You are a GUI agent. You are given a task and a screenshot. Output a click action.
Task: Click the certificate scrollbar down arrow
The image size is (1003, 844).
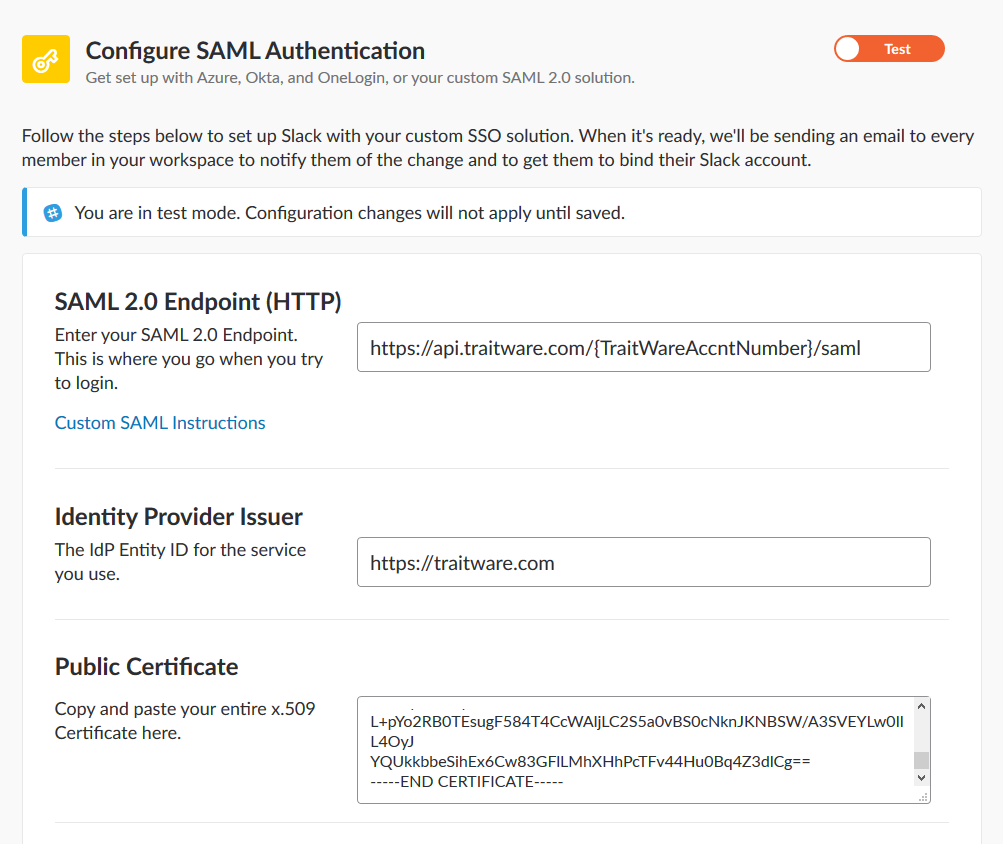click(921, 778)
